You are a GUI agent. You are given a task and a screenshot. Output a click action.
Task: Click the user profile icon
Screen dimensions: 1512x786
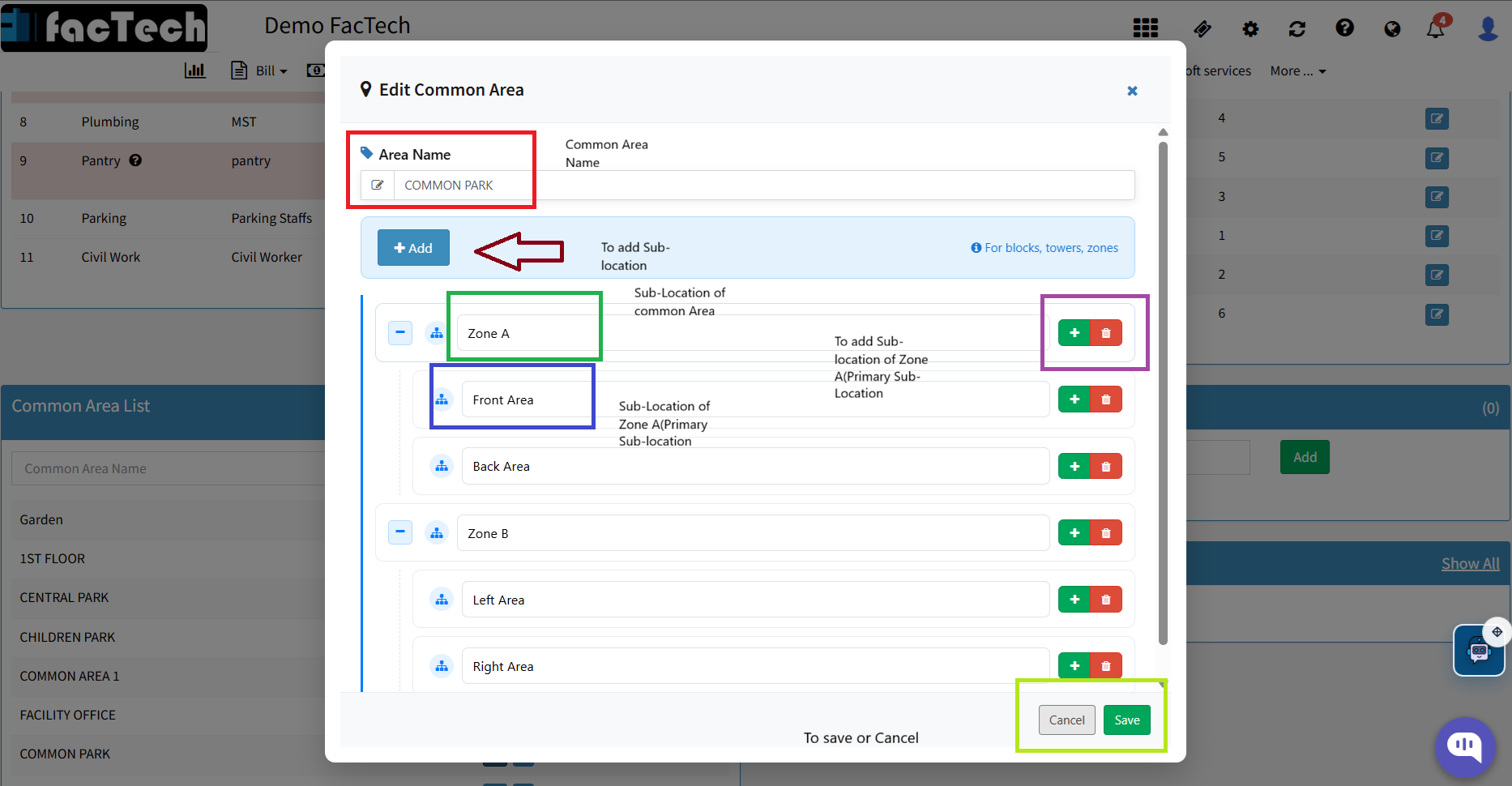1488,29
